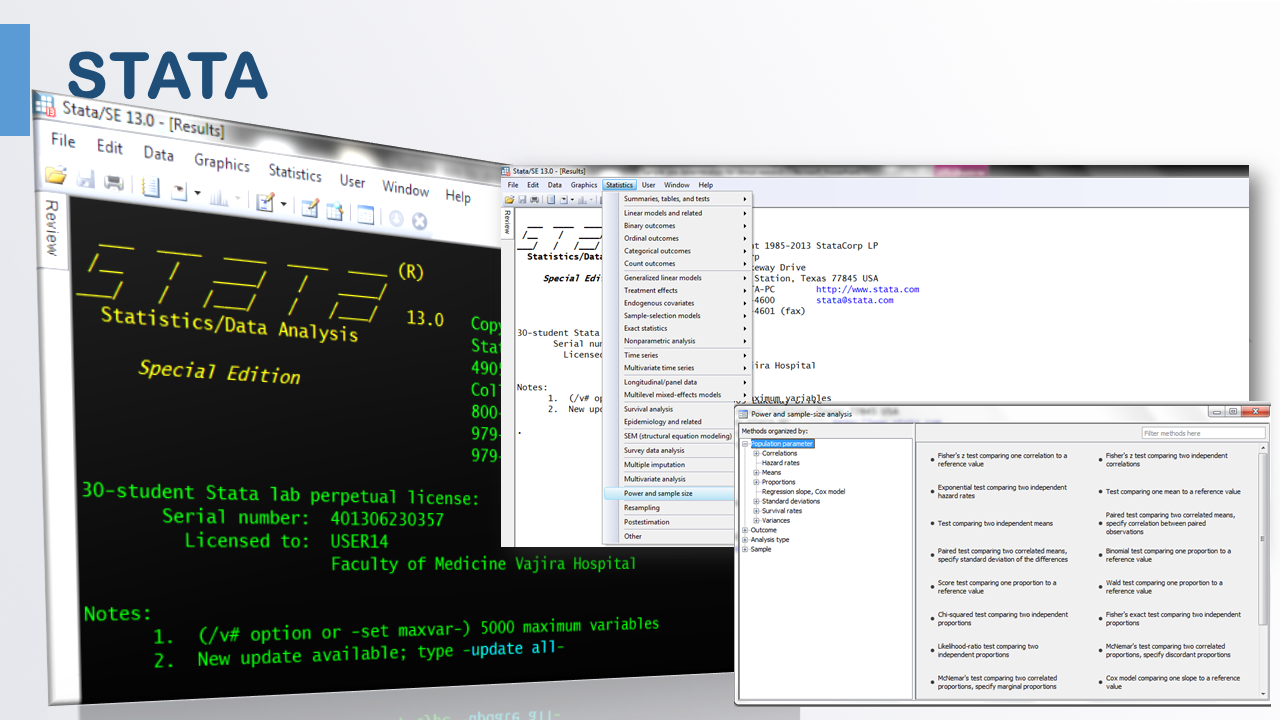Expand the Outcome tree node
This screenshot has width=1280, height=720.
pyautogui.click(x=745, y=530)
